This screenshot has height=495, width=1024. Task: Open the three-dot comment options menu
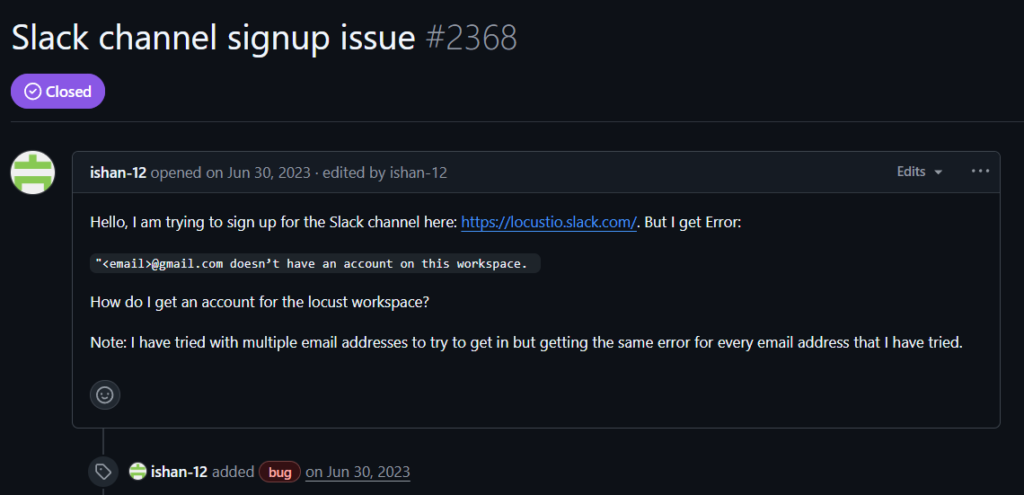[980, 171]
